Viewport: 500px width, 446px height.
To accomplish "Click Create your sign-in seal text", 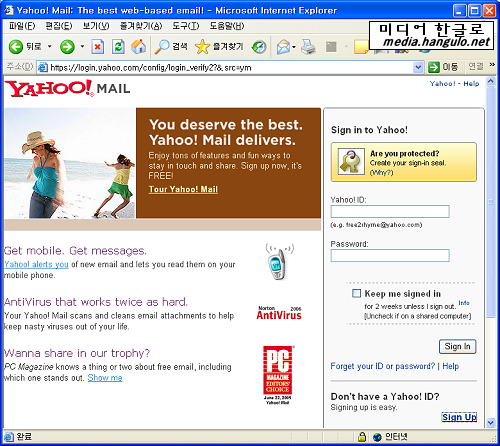I will 408,163.
